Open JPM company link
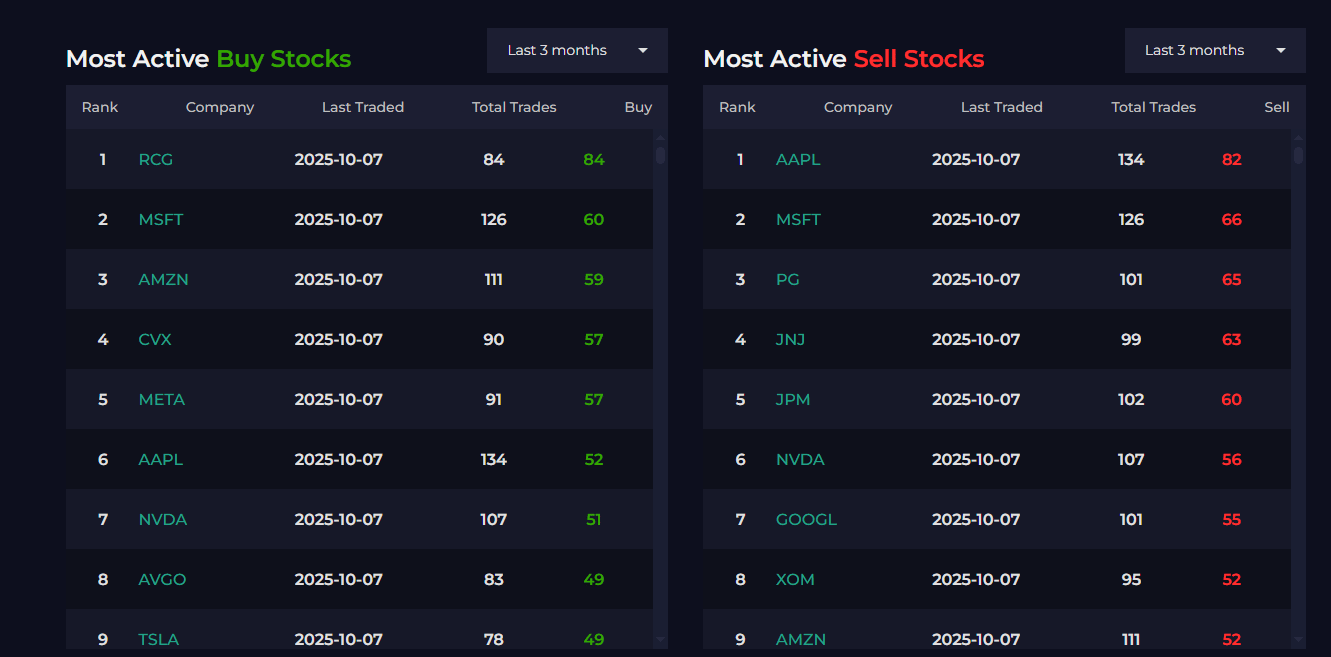The height and width of the screenshot is (657, 1331). click(x=793, y=399)
